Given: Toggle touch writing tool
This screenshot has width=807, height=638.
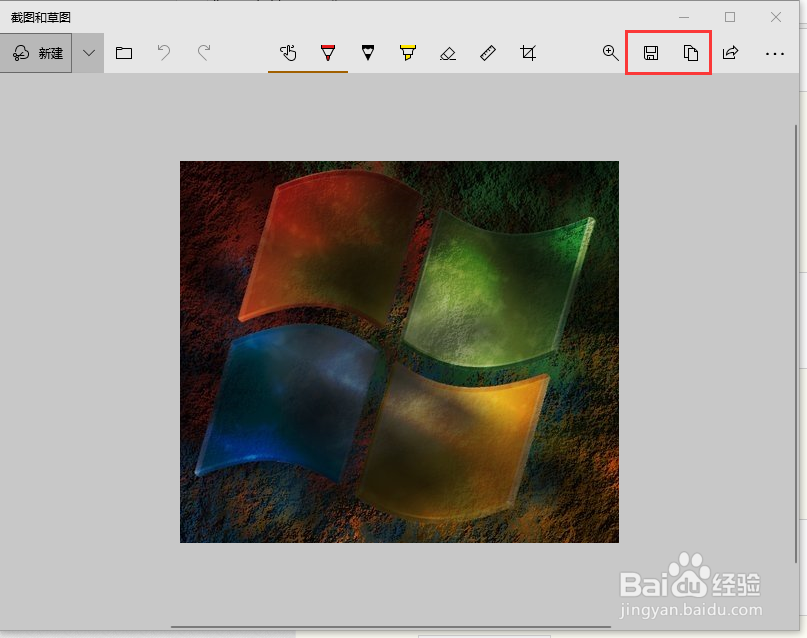Looking at the screenshot, I should click(x=288, y=53).
